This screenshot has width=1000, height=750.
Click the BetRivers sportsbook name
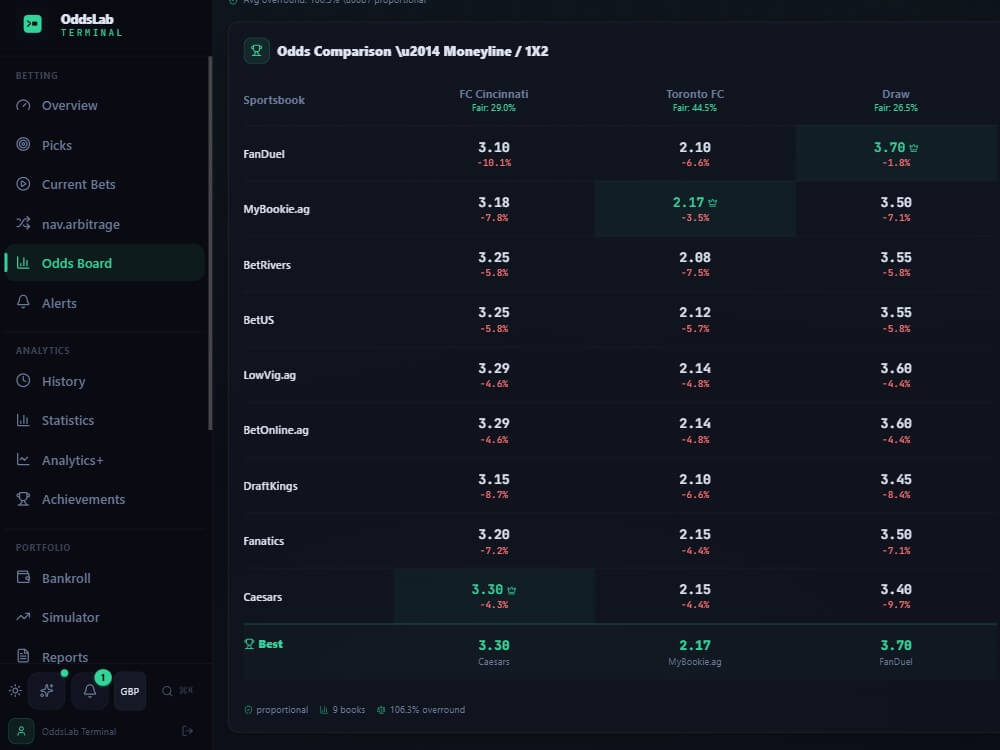pos(267,265)
